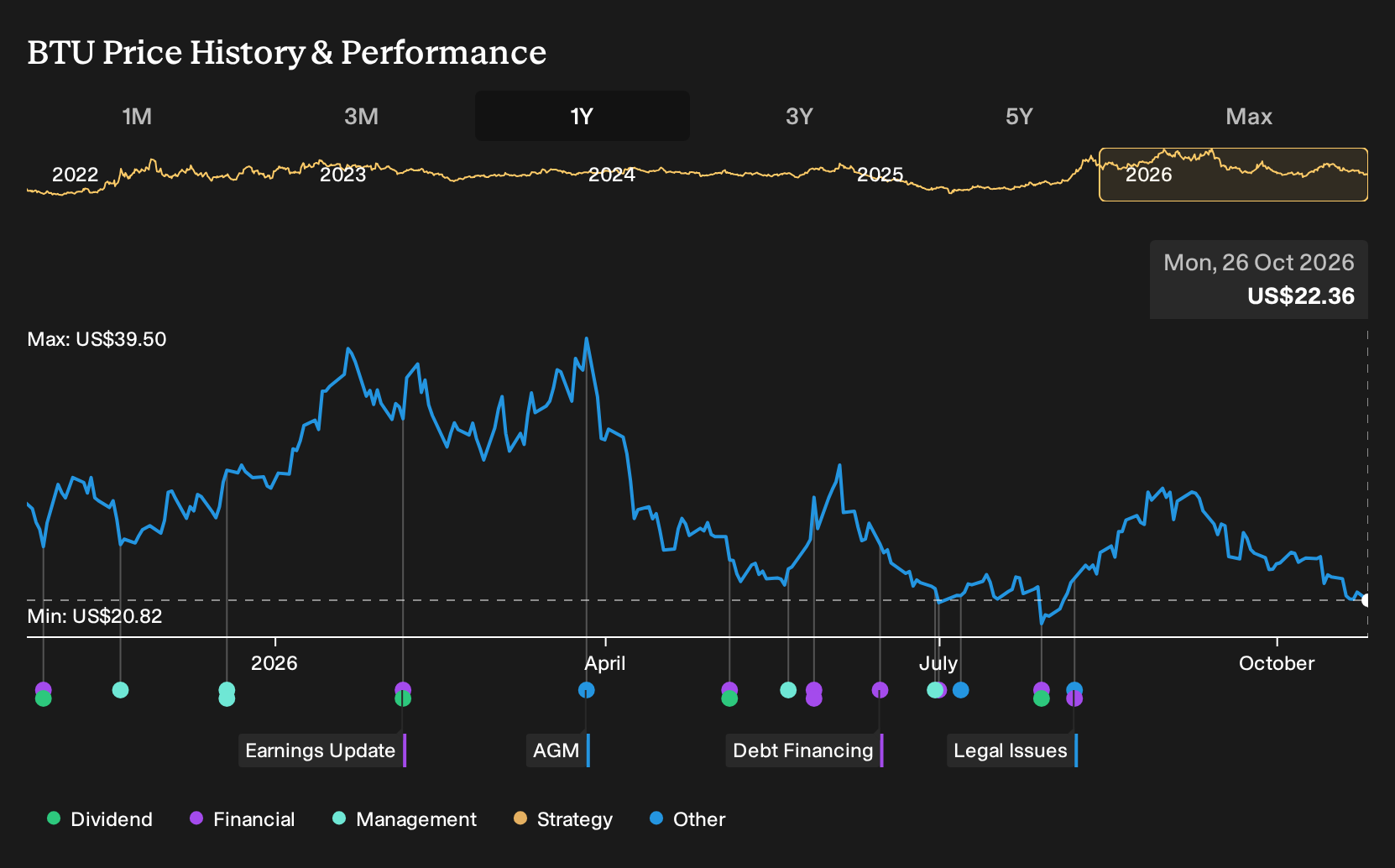Image resolution: width=1395 pixels, height=868 pixels.
Task: Click the 2022 label in overview chart
Action: (76, 175)
